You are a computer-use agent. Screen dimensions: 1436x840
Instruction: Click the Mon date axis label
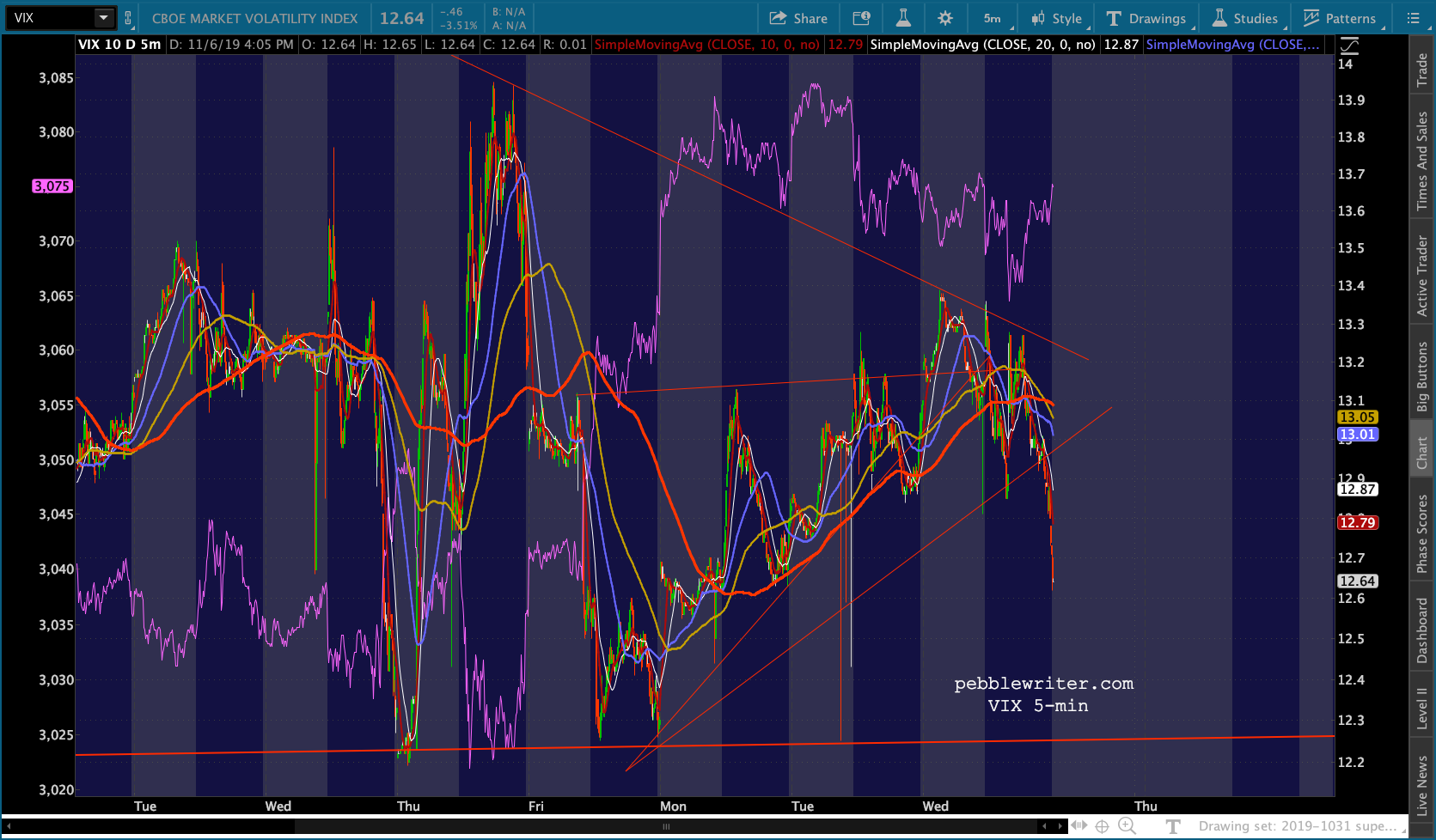point(673,807)
